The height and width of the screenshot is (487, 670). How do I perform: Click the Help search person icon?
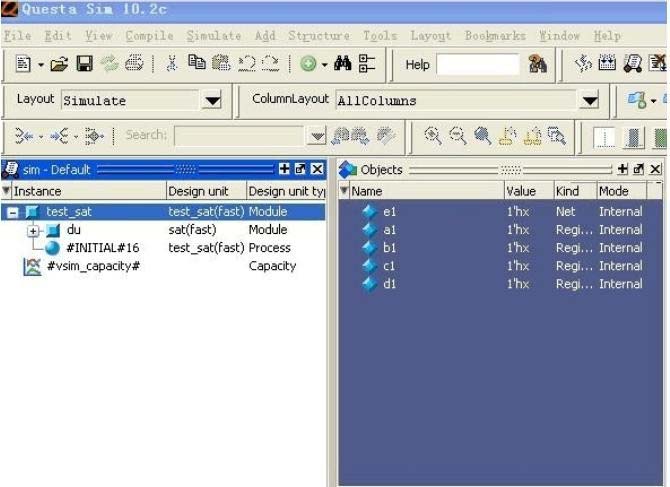pos(538,64)
